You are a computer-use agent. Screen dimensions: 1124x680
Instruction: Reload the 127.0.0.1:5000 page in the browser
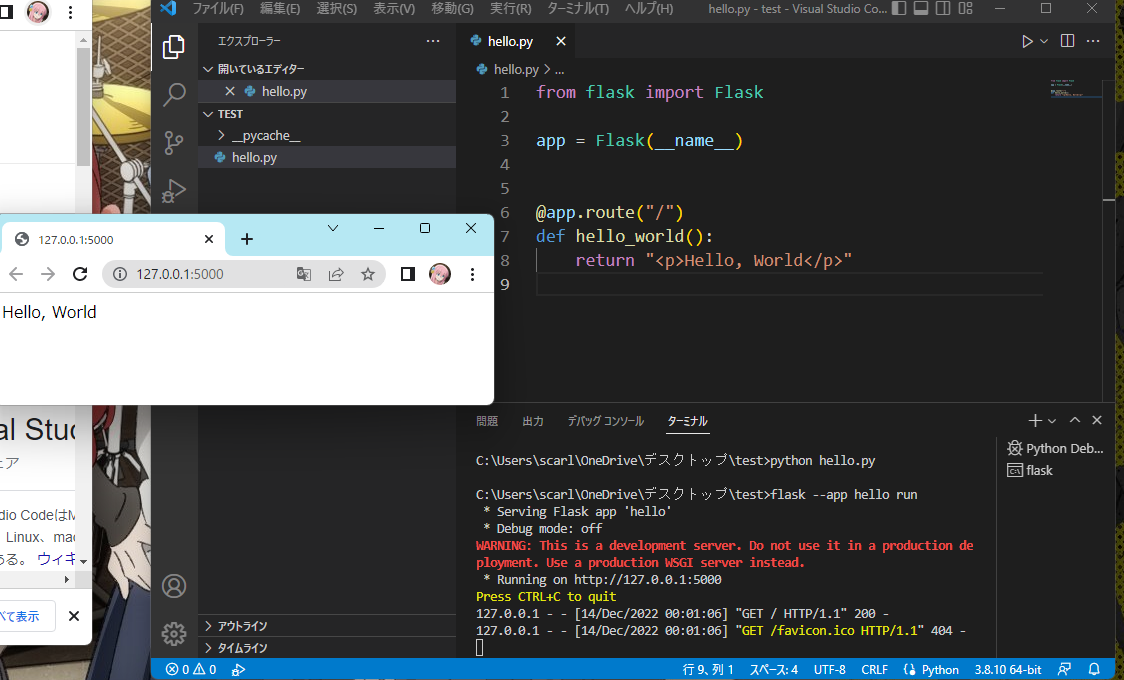click(x=80, y=273)
